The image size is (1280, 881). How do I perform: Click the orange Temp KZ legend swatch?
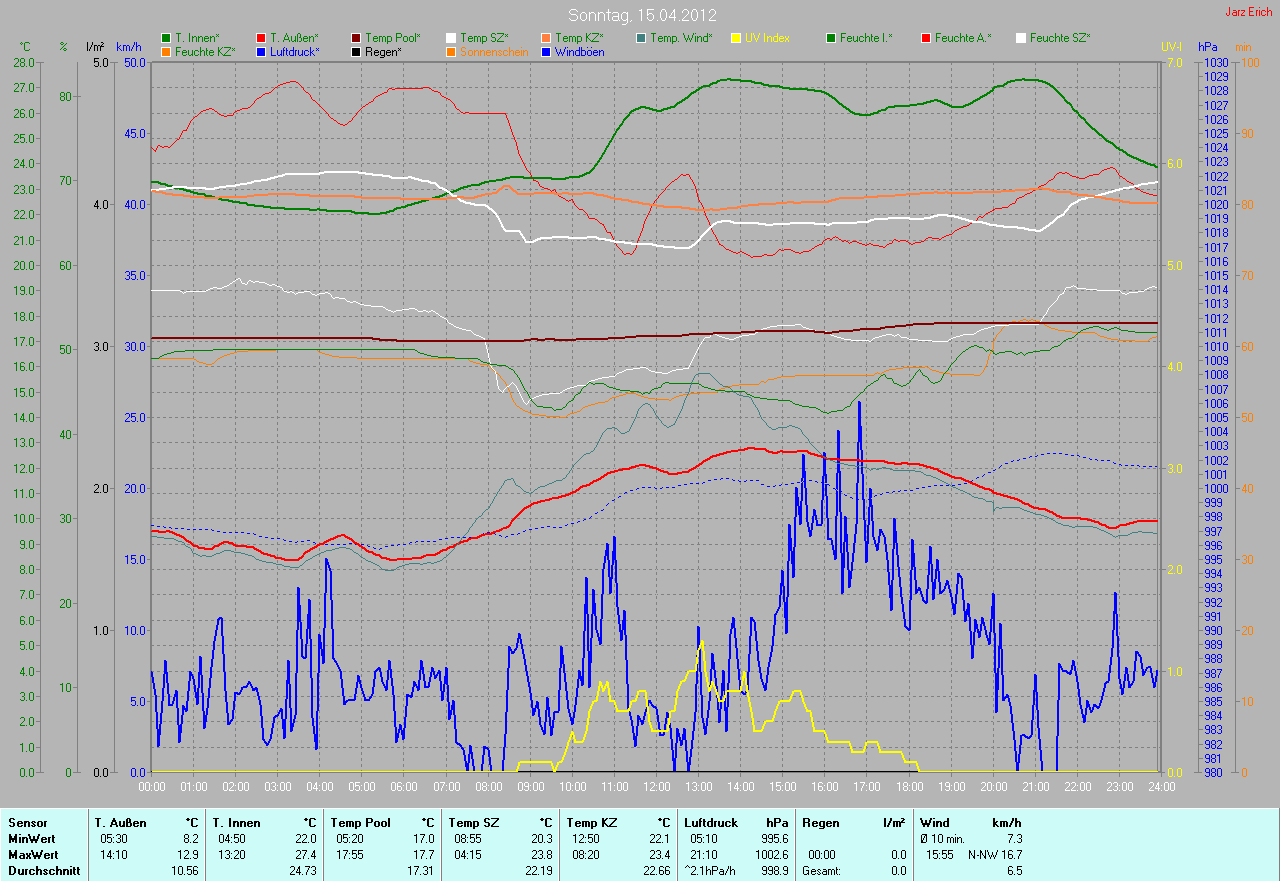[x=546, y=38]
